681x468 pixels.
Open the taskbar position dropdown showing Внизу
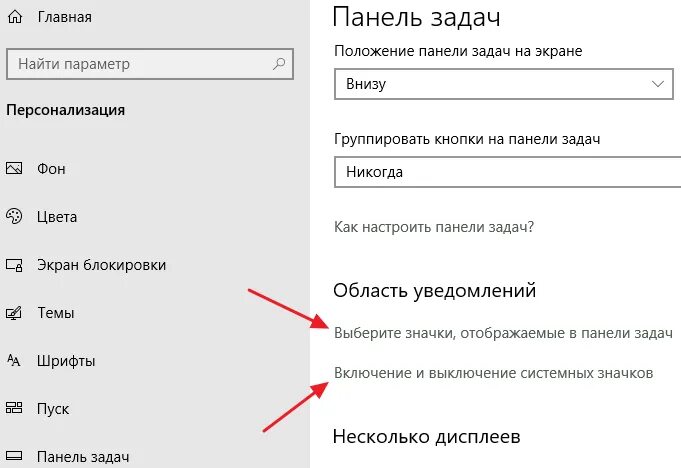tap(504, 84)
